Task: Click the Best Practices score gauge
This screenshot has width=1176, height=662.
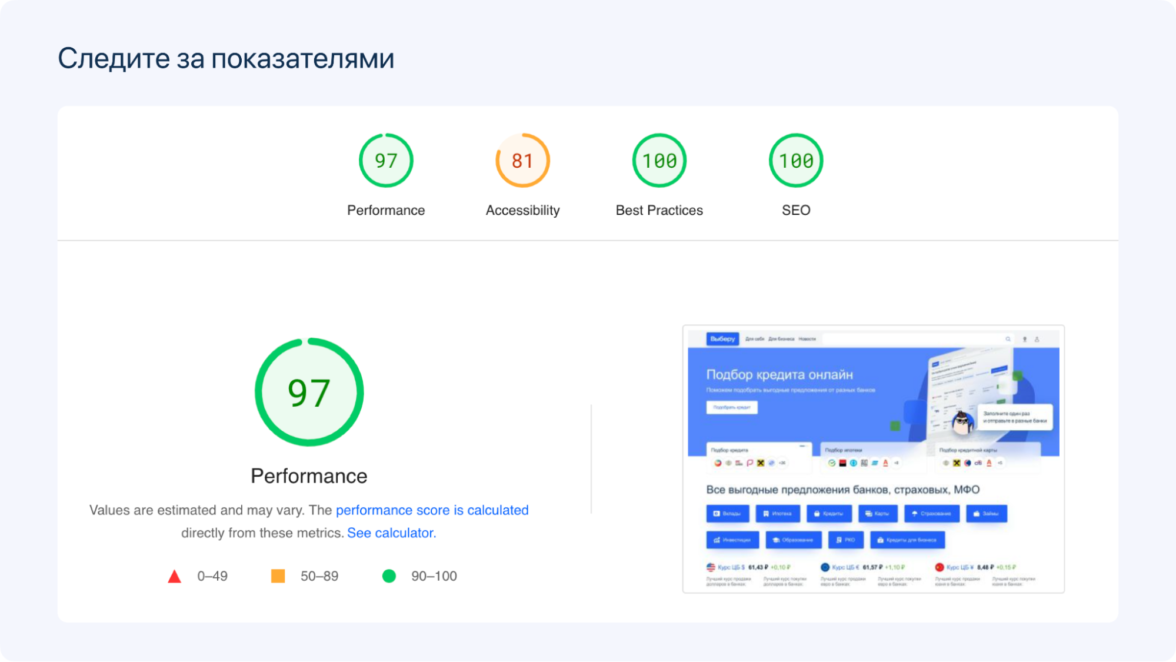Action: coord(659,161)
